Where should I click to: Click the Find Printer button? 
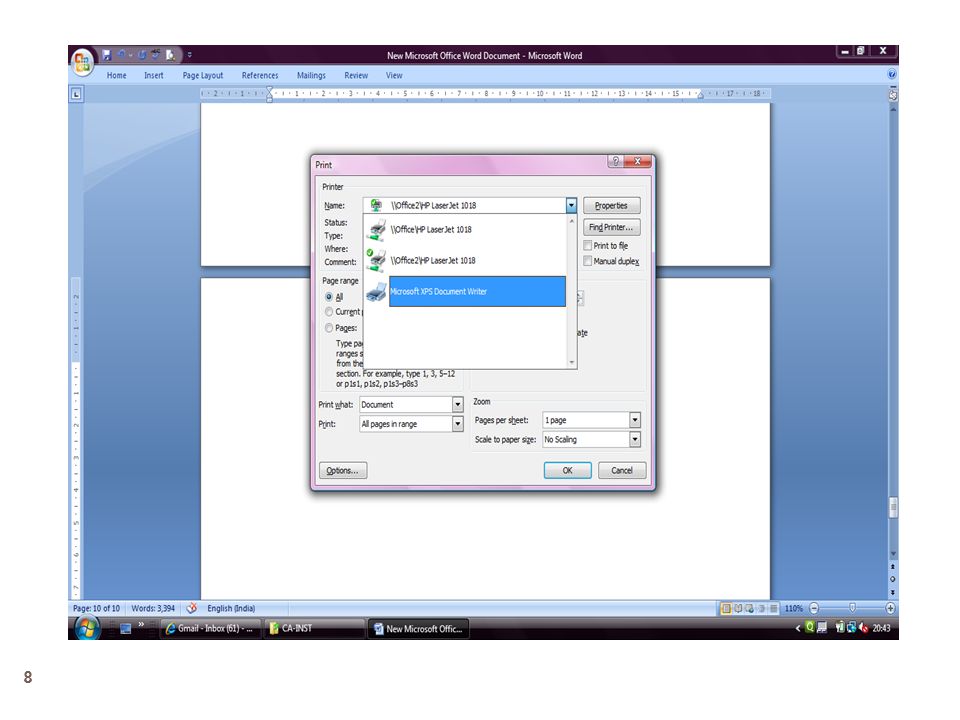611,227
